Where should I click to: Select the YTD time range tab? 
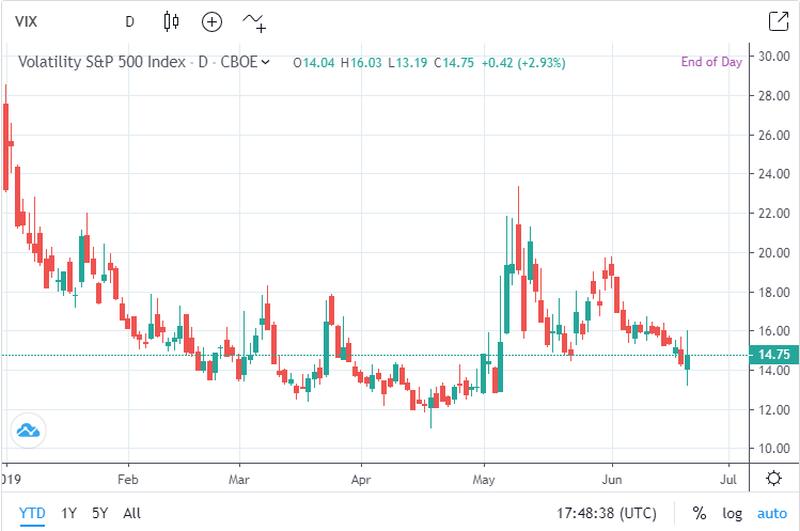(x=32, y=513)
